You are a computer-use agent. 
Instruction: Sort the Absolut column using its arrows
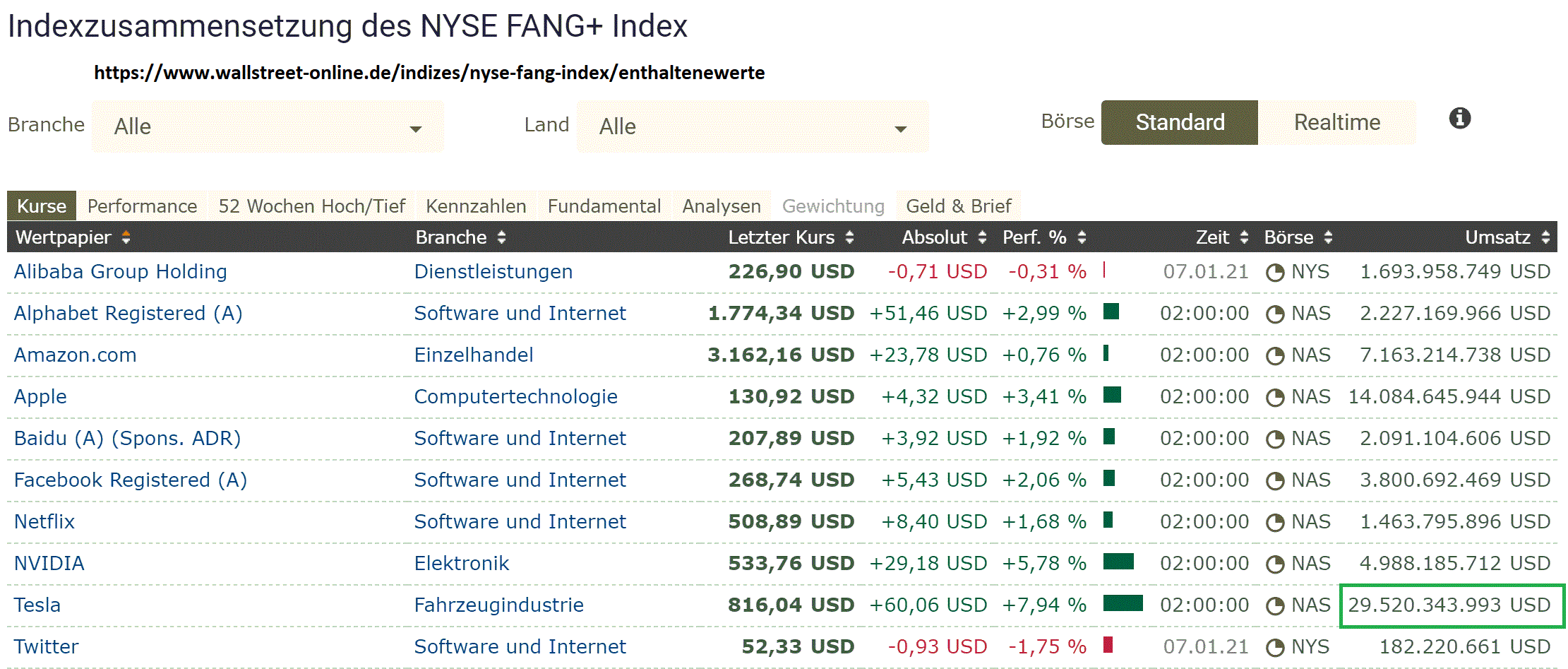(x=981, y=237)
